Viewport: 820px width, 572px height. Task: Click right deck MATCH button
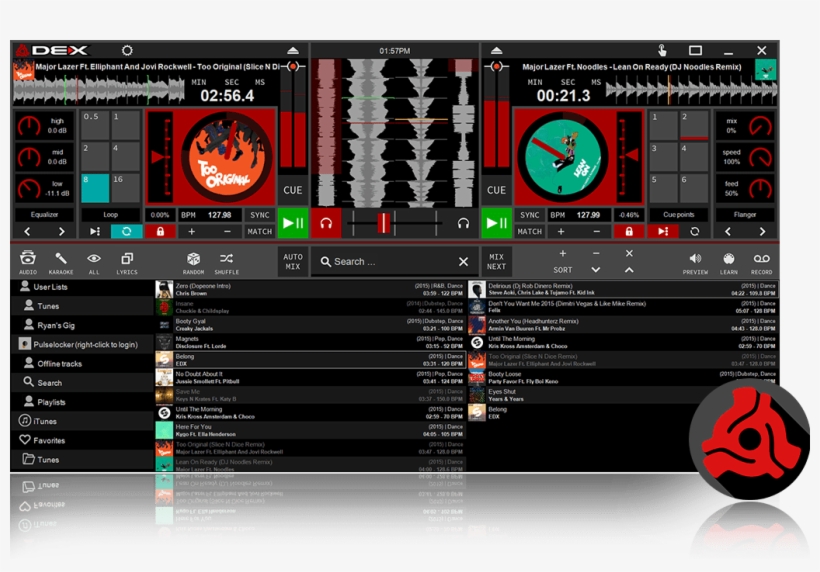(529, 231)
